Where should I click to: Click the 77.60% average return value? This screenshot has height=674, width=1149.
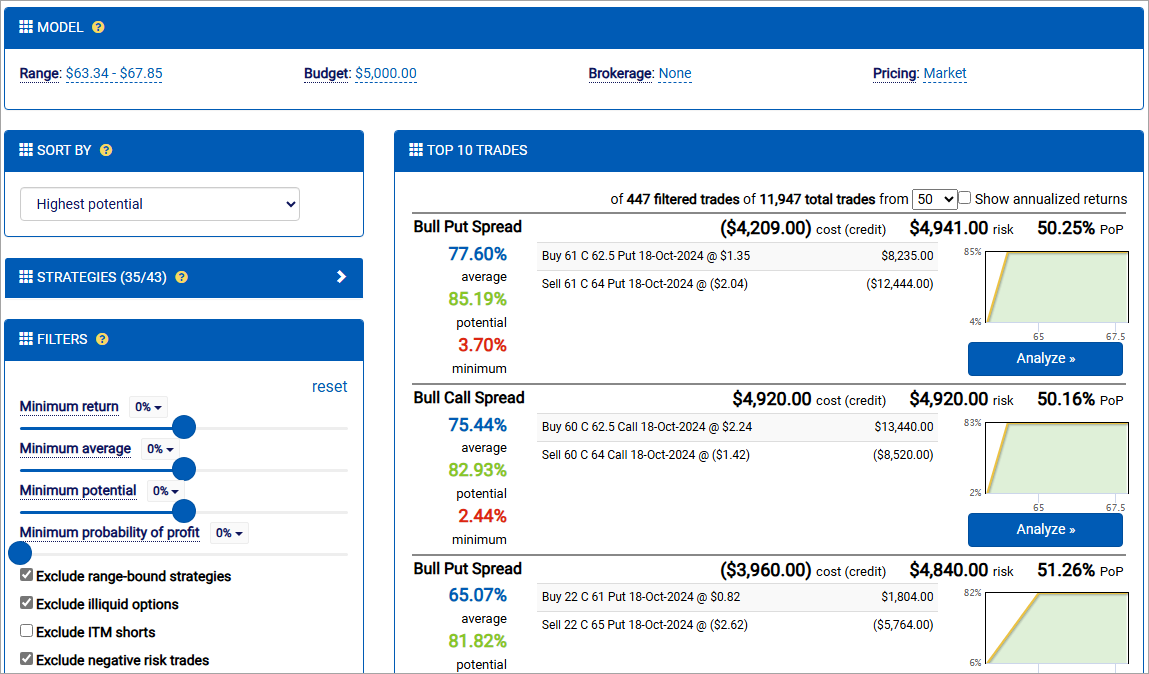tap(478, 254)
